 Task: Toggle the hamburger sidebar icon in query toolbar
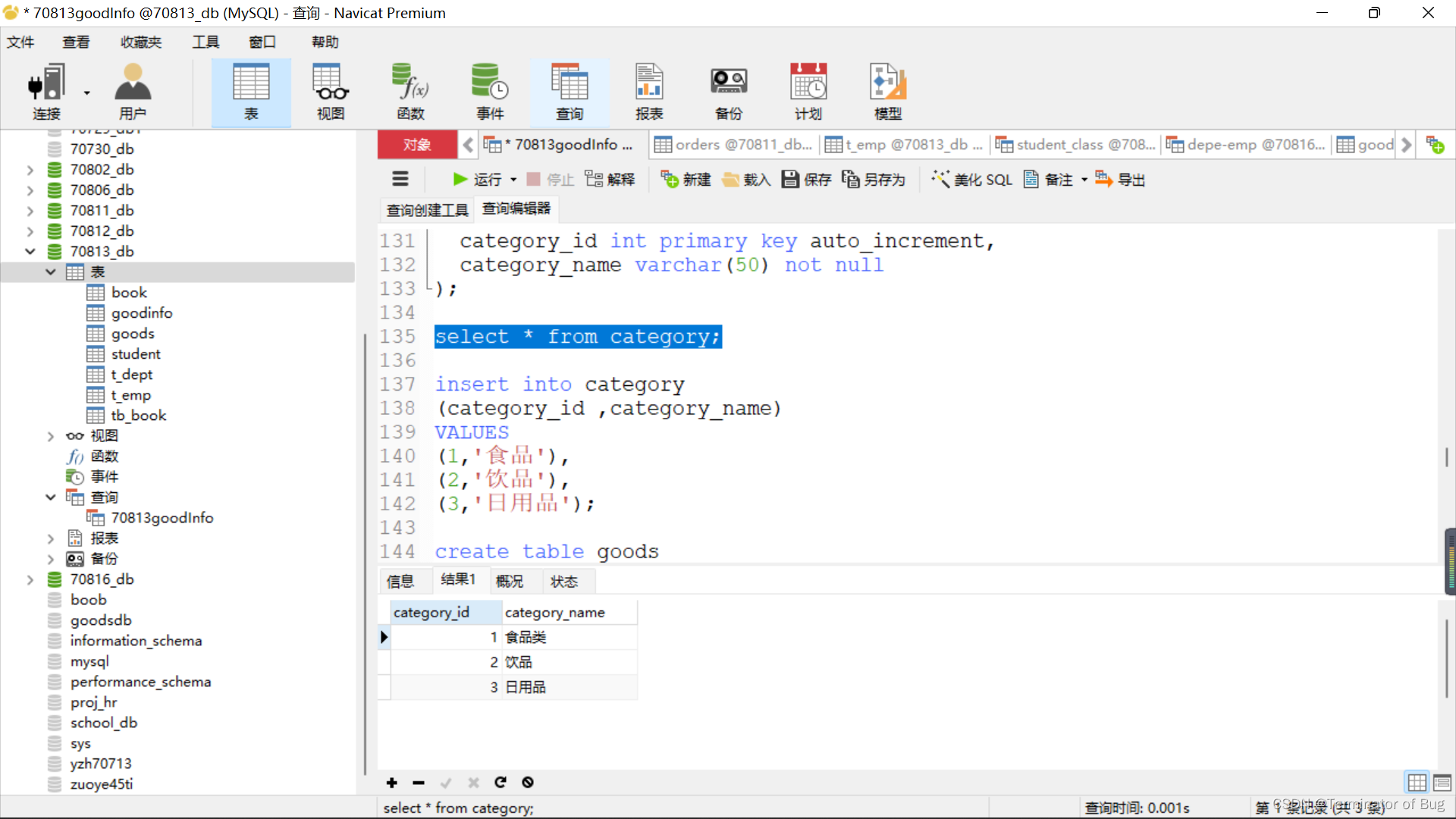[x=400, y=180]
